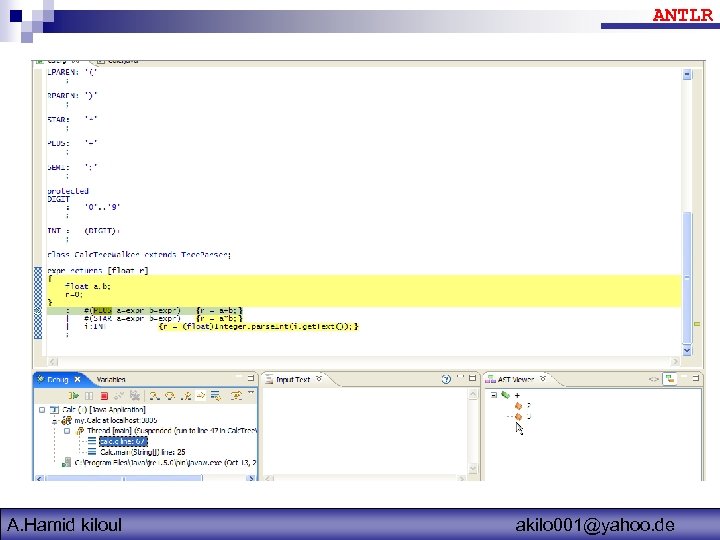Screen dimensions: 720x540
Task: Click the "LPAREN" rule line
Action: [72, 73]
